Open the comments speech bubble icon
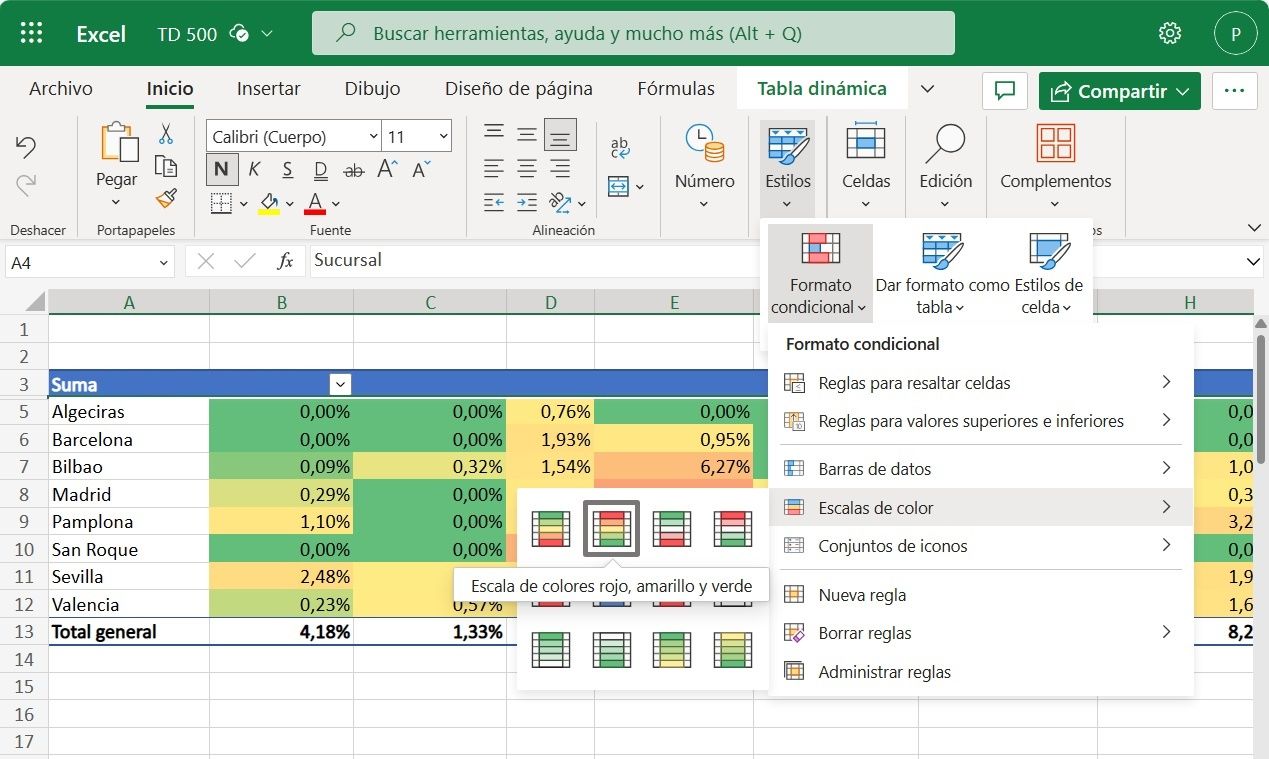The width and height of the screenshot is (1269, 759). click(x=1005, y=91)
